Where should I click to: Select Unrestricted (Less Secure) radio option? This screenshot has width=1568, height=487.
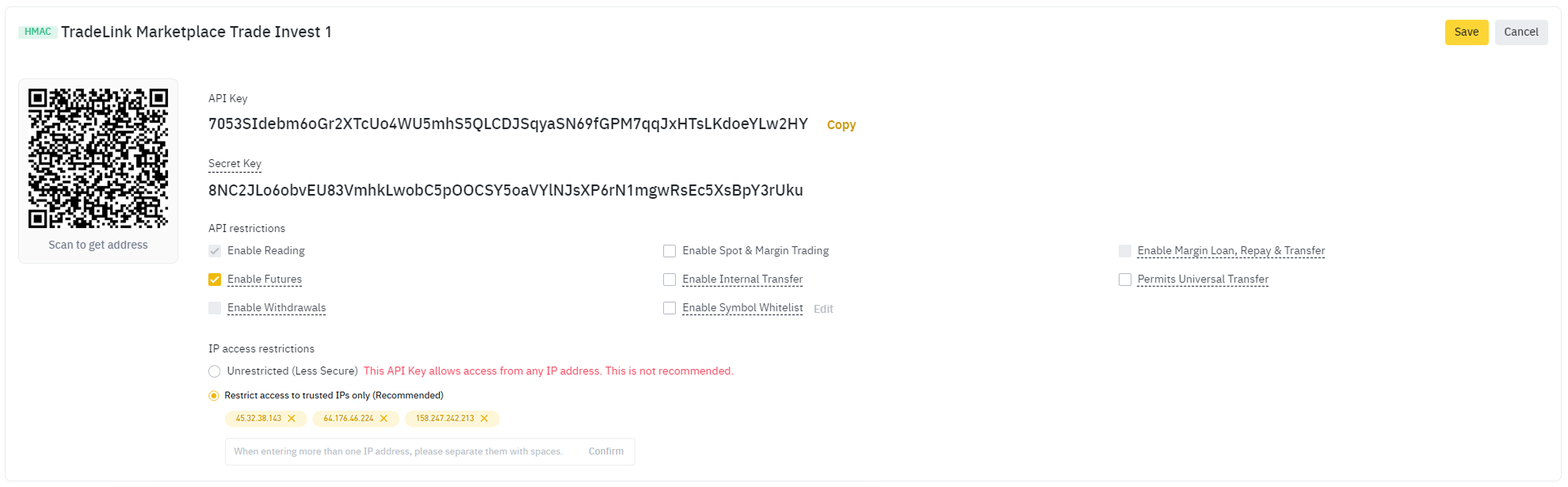[215, 371]
